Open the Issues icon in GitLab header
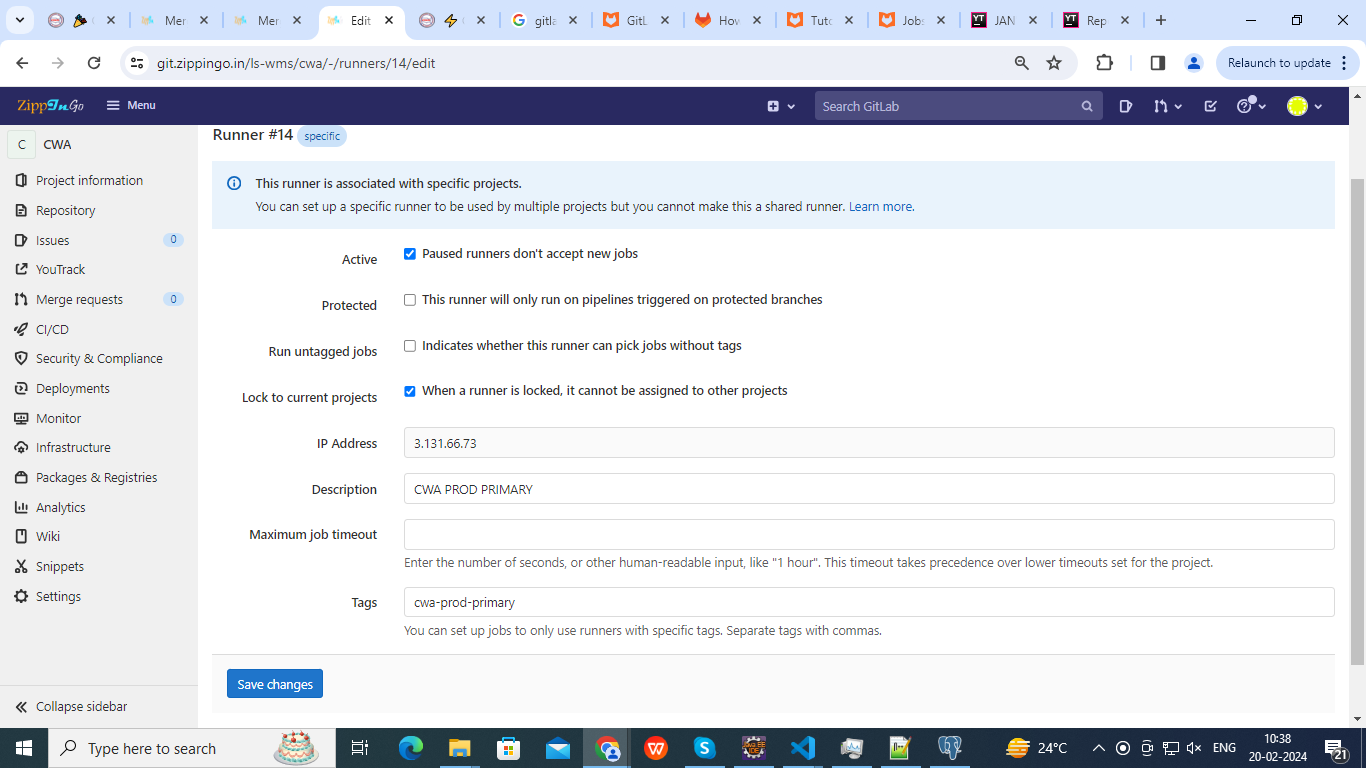Screen dimensions: 1366x768 [1126, 106]
